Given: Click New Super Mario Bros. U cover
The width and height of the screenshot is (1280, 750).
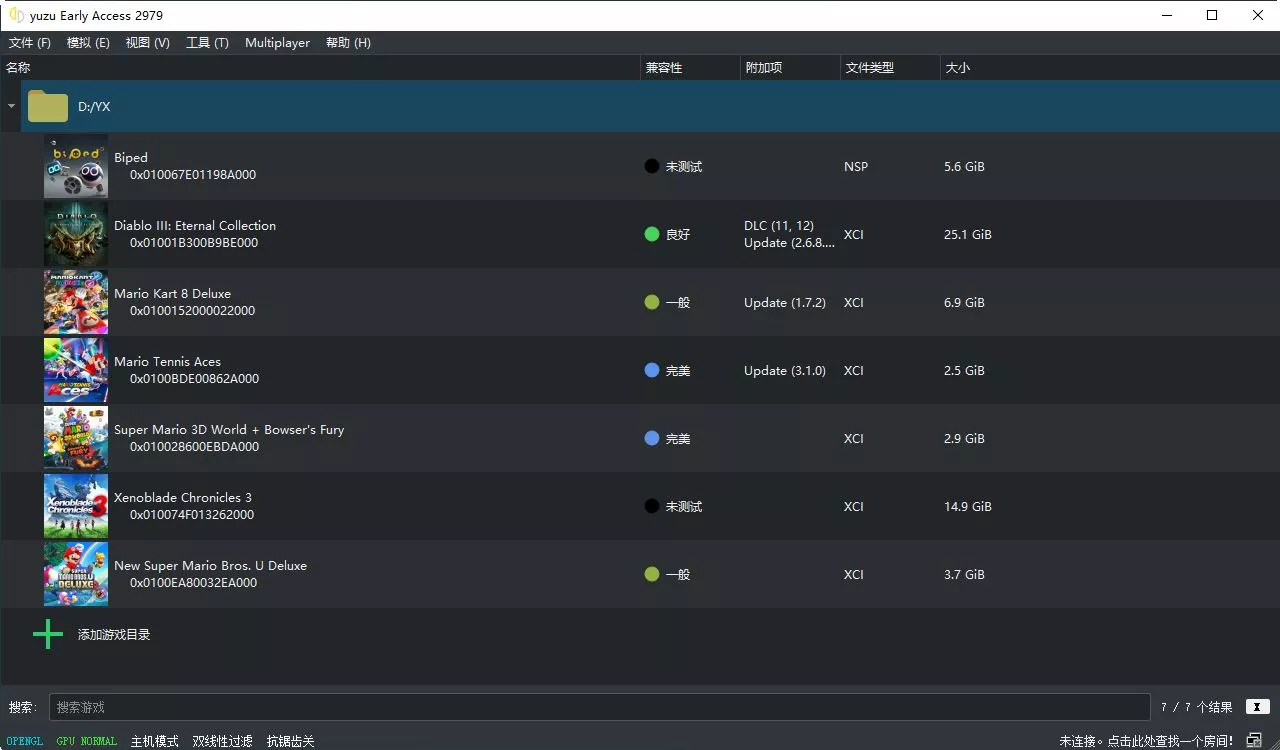Looking at the screenshot, I should 76,574.
